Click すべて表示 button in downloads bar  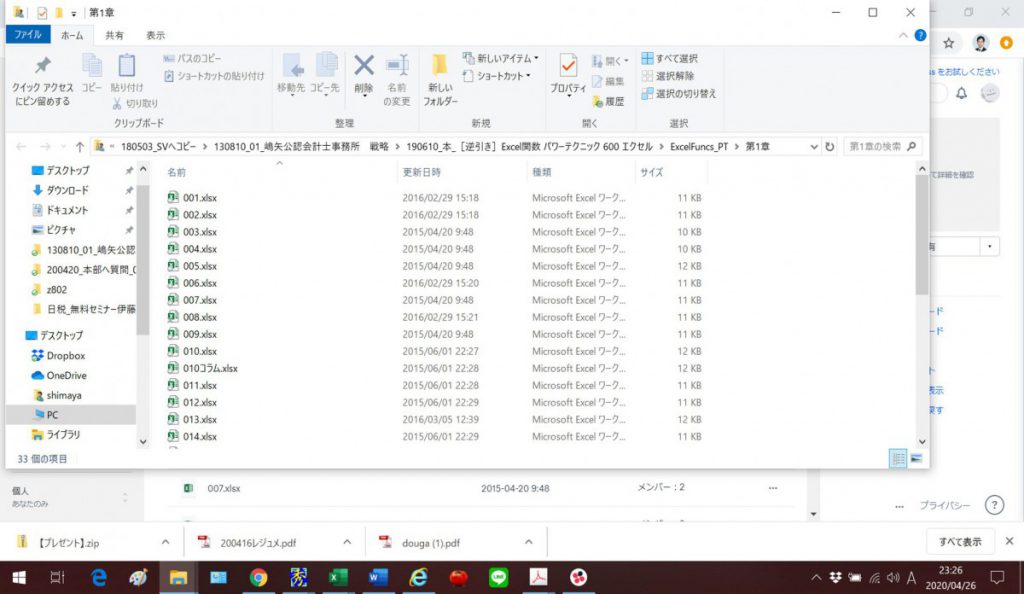click(960, 542)
